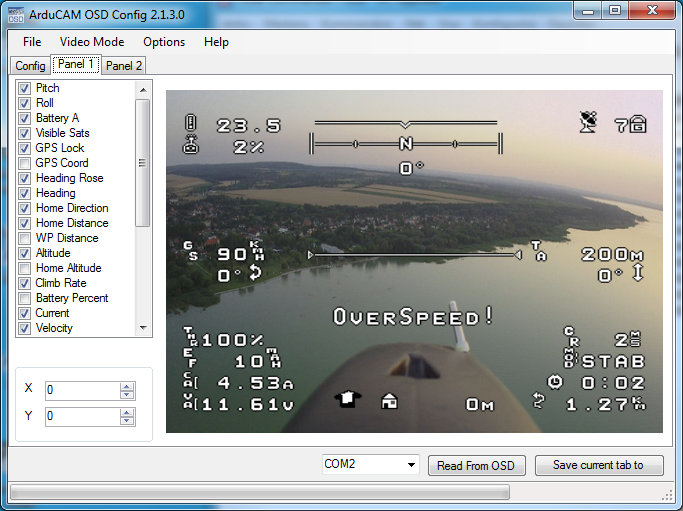
Task: Click the home direction arrow icon
Action: coord(347,399)
